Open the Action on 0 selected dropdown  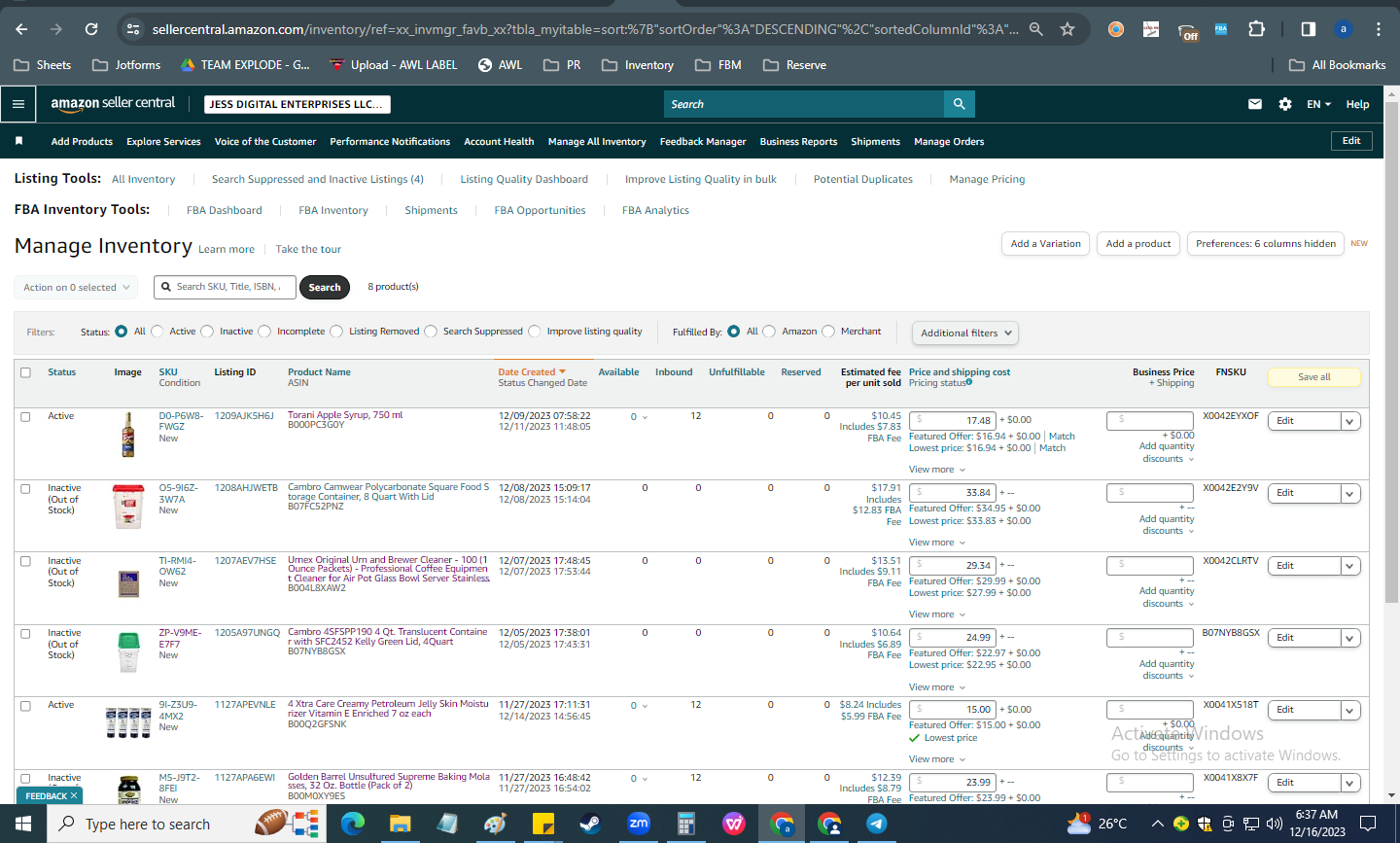click(75, 287)
